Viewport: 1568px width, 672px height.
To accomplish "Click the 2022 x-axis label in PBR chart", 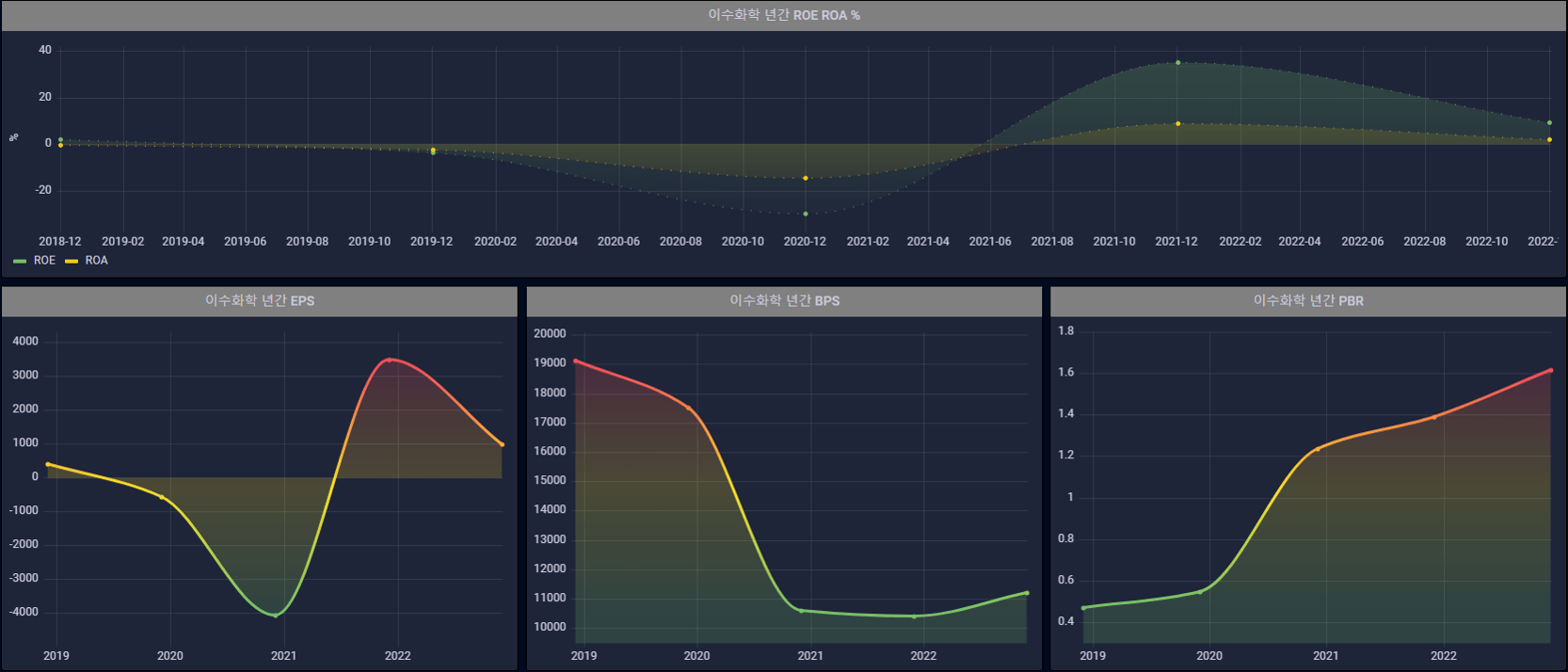I will (x=1444, y=656).
